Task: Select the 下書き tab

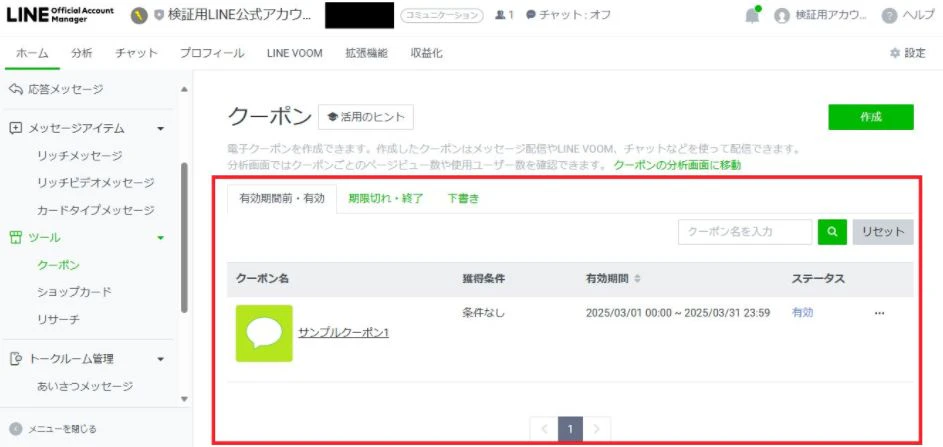Action: point(463,199)
